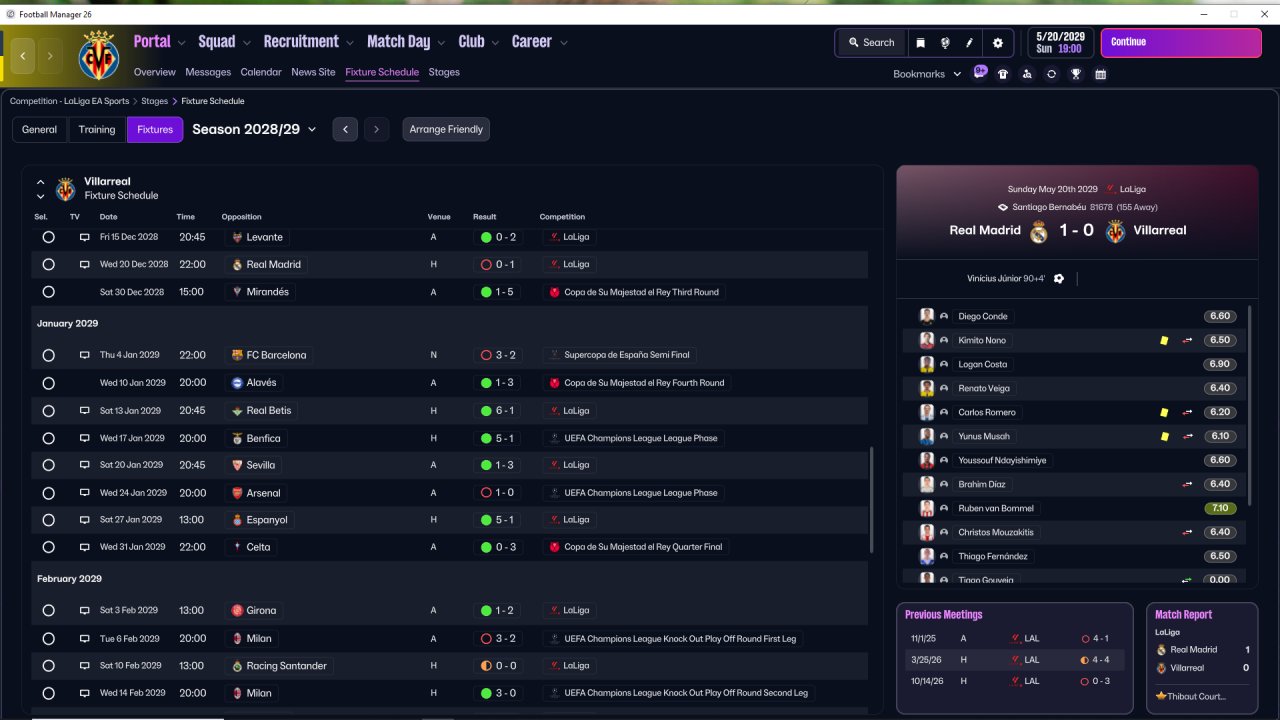Click the circular arrows bookmark icon
The height and width of the screenshot is (720, 1280).
1051,74
